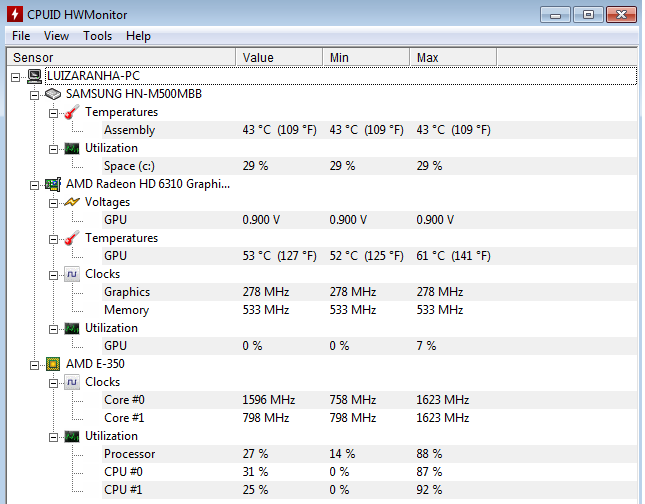The width and height of the screenshot is (645, 504).
Task: Select the CPU #1 row
Action: tap(369, 490)
